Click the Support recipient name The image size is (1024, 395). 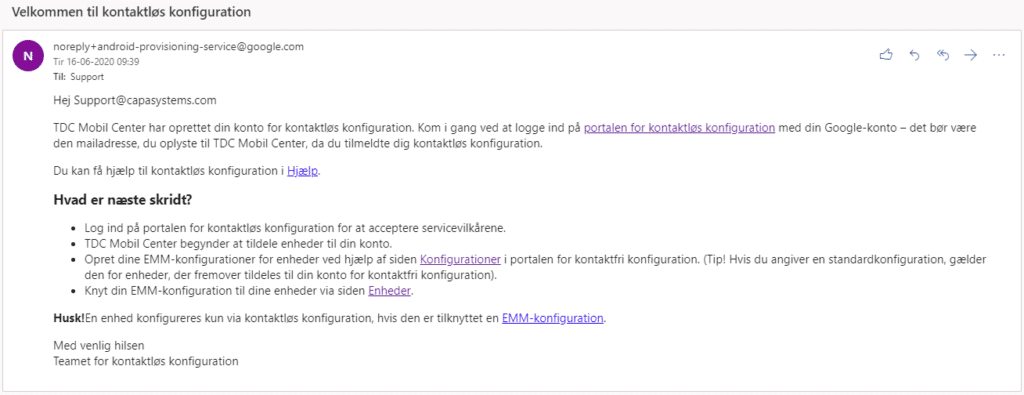87,76
